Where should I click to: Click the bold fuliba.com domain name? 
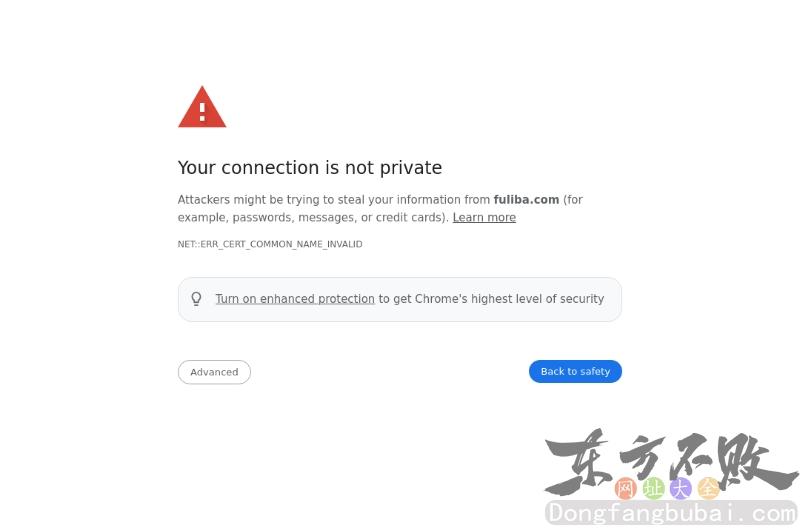526,199
